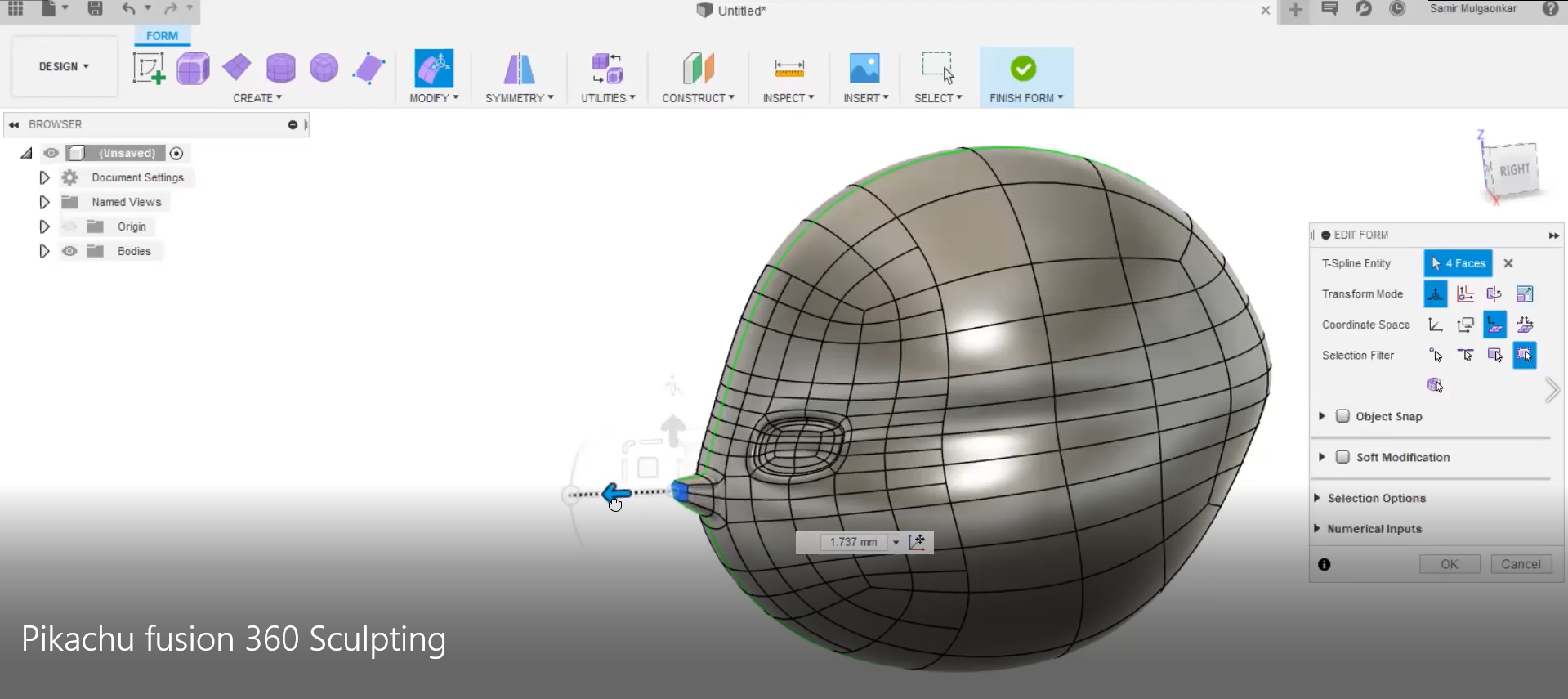Image resolution: width=1568 pixels, height=699 pixels.
Task: Select the Mirror symmetry tool icon
Action: tap(519, 68)
